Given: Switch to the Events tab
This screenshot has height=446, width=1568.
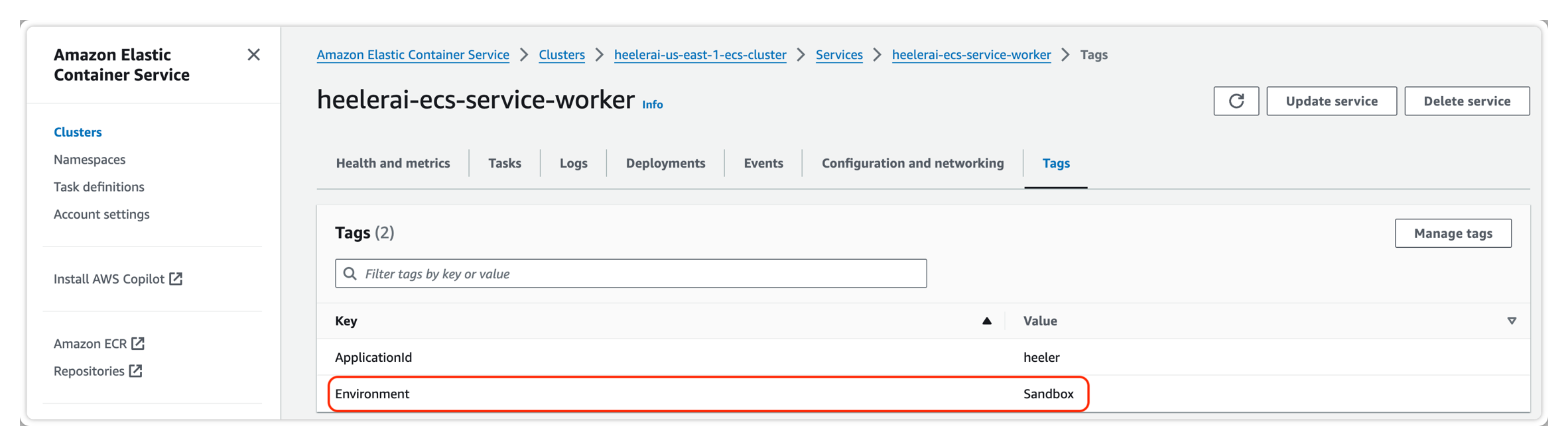Looking at the screenshot, I should 763,163.
